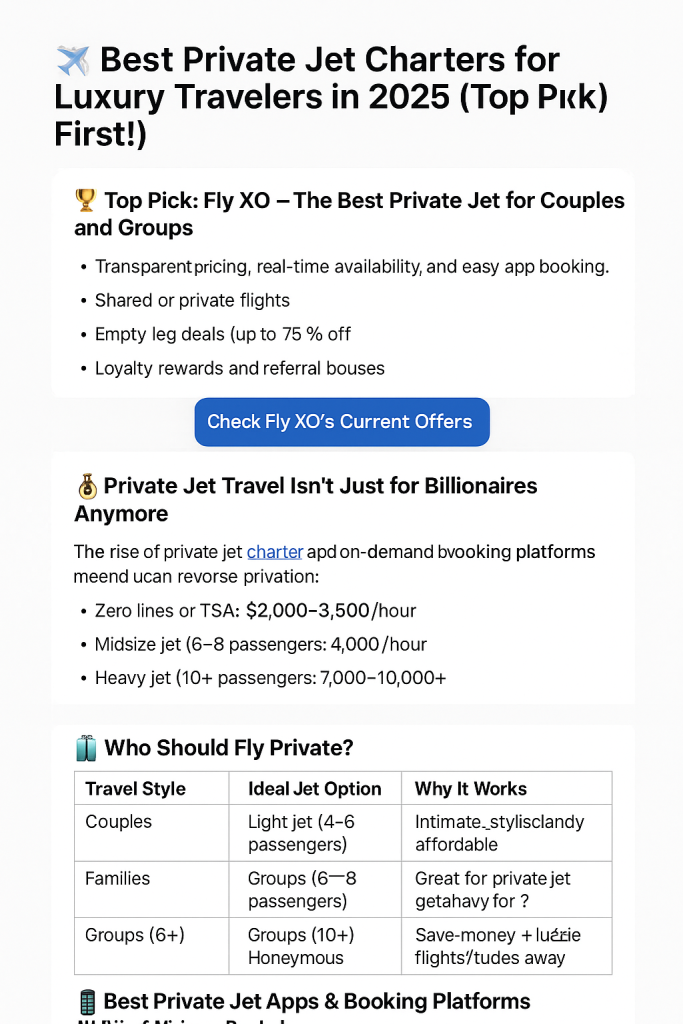Click Loyalty rewards and referral bullet
Image resolution: width=683 pixels, height=1024 pixels.
[x=239, y=368]
